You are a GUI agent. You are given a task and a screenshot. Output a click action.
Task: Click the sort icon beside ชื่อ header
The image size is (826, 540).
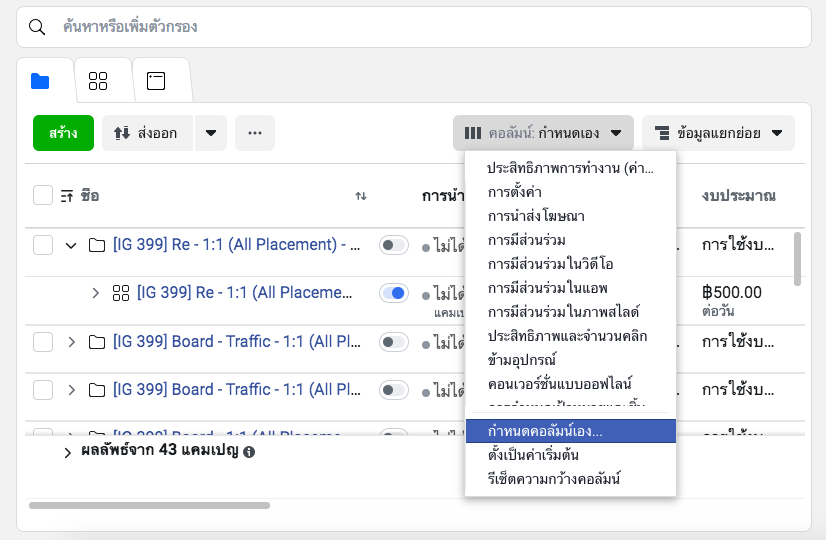67,196
